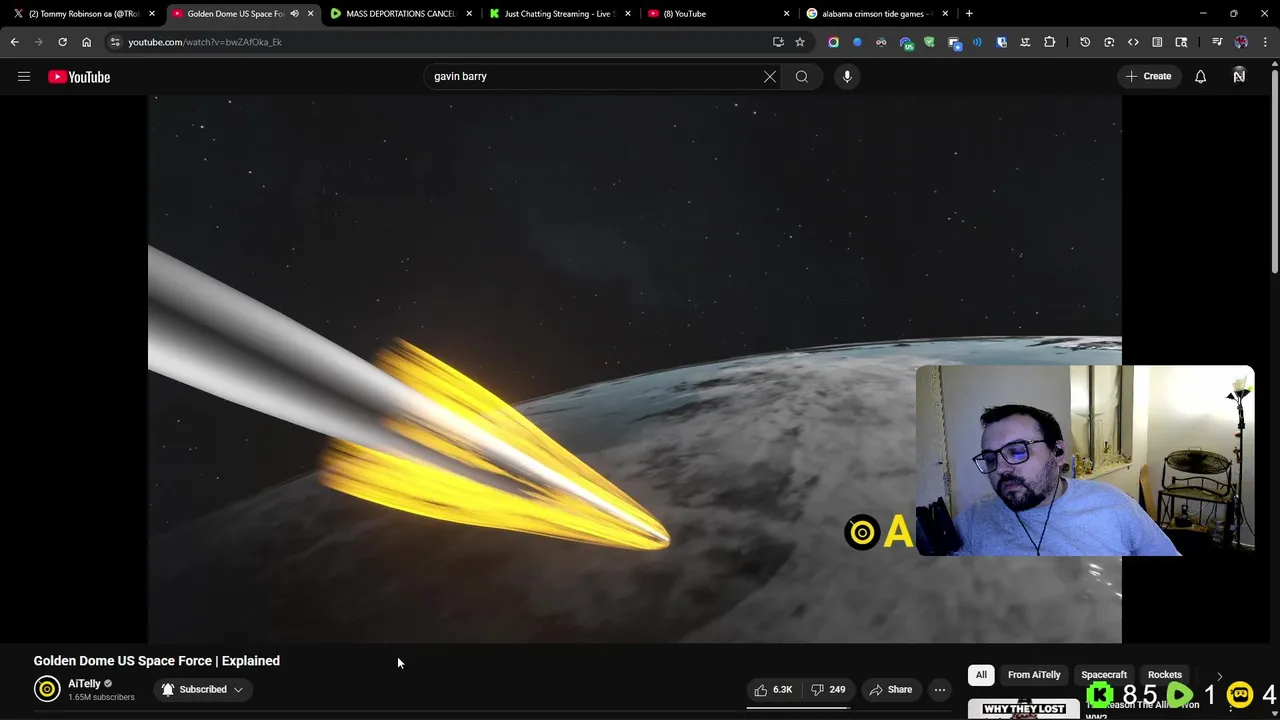Open the VPN extension with US badge

click(906, 43)
